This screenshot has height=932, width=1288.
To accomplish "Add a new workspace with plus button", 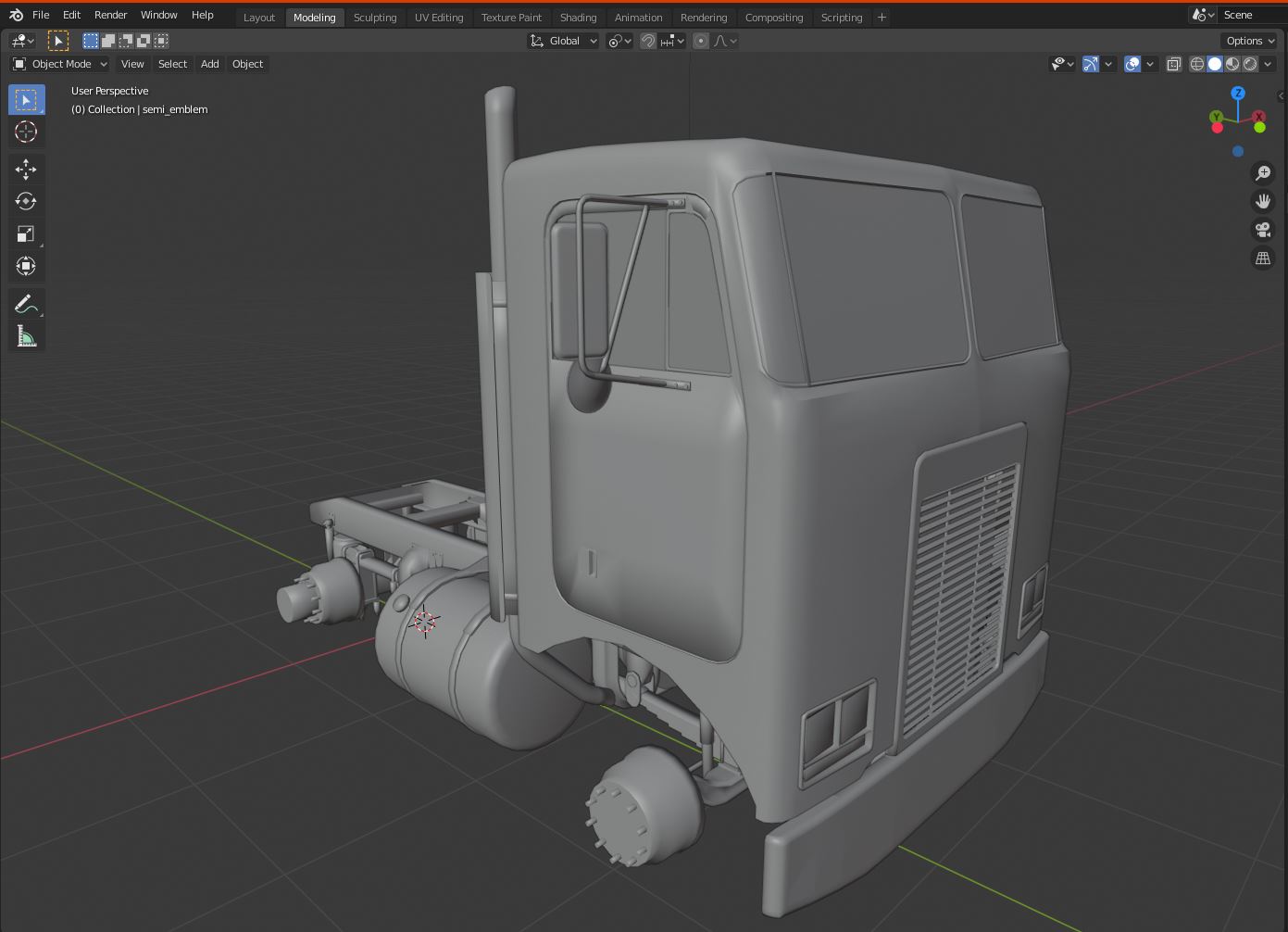I will (x=882, y=18).
